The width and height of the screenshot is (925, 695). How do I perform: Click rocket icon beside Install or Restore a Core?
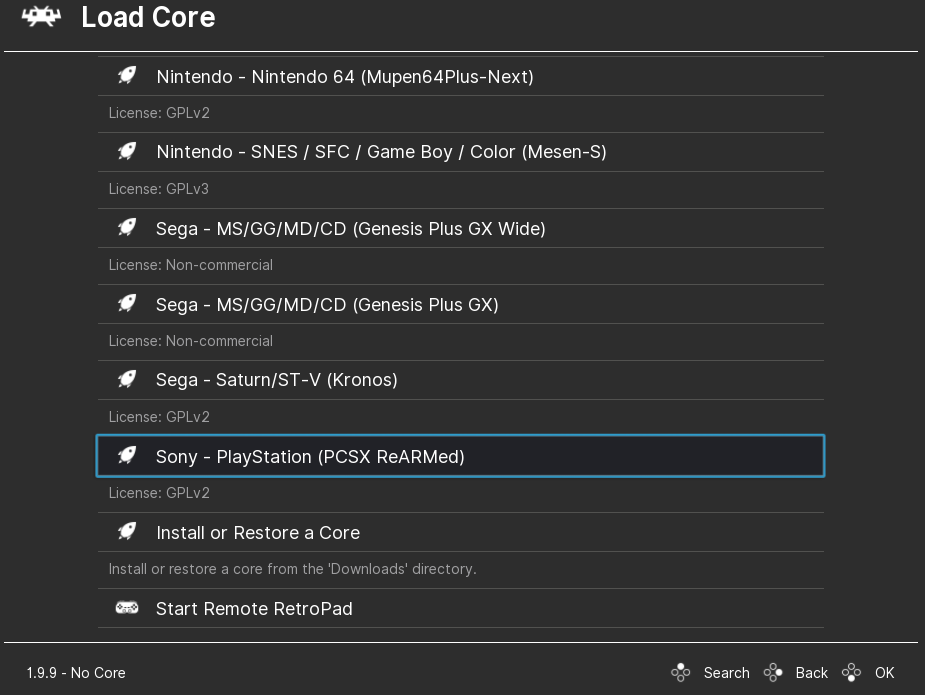(127, 532)
